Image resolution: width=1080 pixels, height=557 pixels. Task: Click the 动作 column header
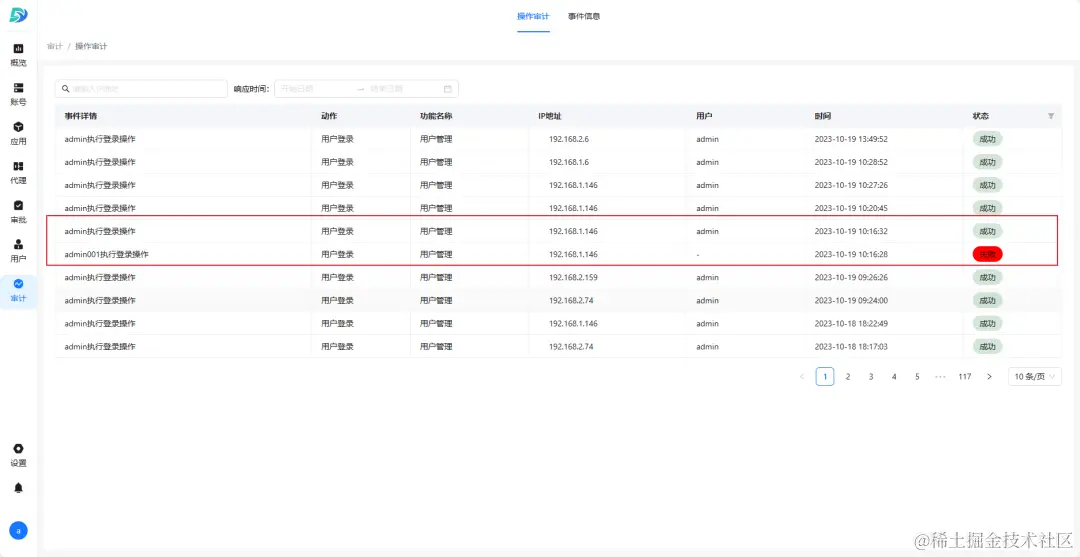[329, 116]
